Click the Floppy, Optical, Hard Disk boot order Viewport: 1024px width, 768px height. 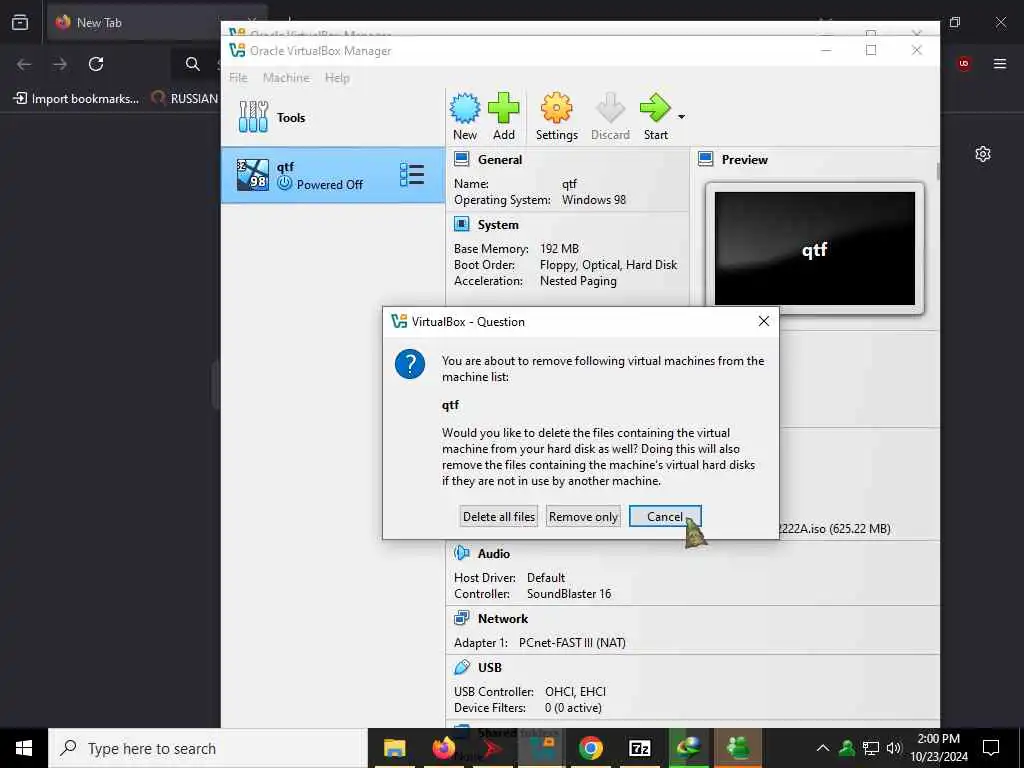(609, 264)
